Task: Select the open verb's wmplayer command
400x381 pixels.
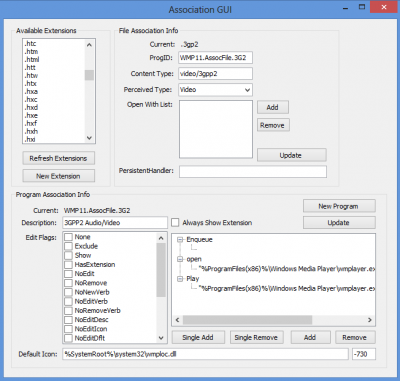Action: click(286, 269)
